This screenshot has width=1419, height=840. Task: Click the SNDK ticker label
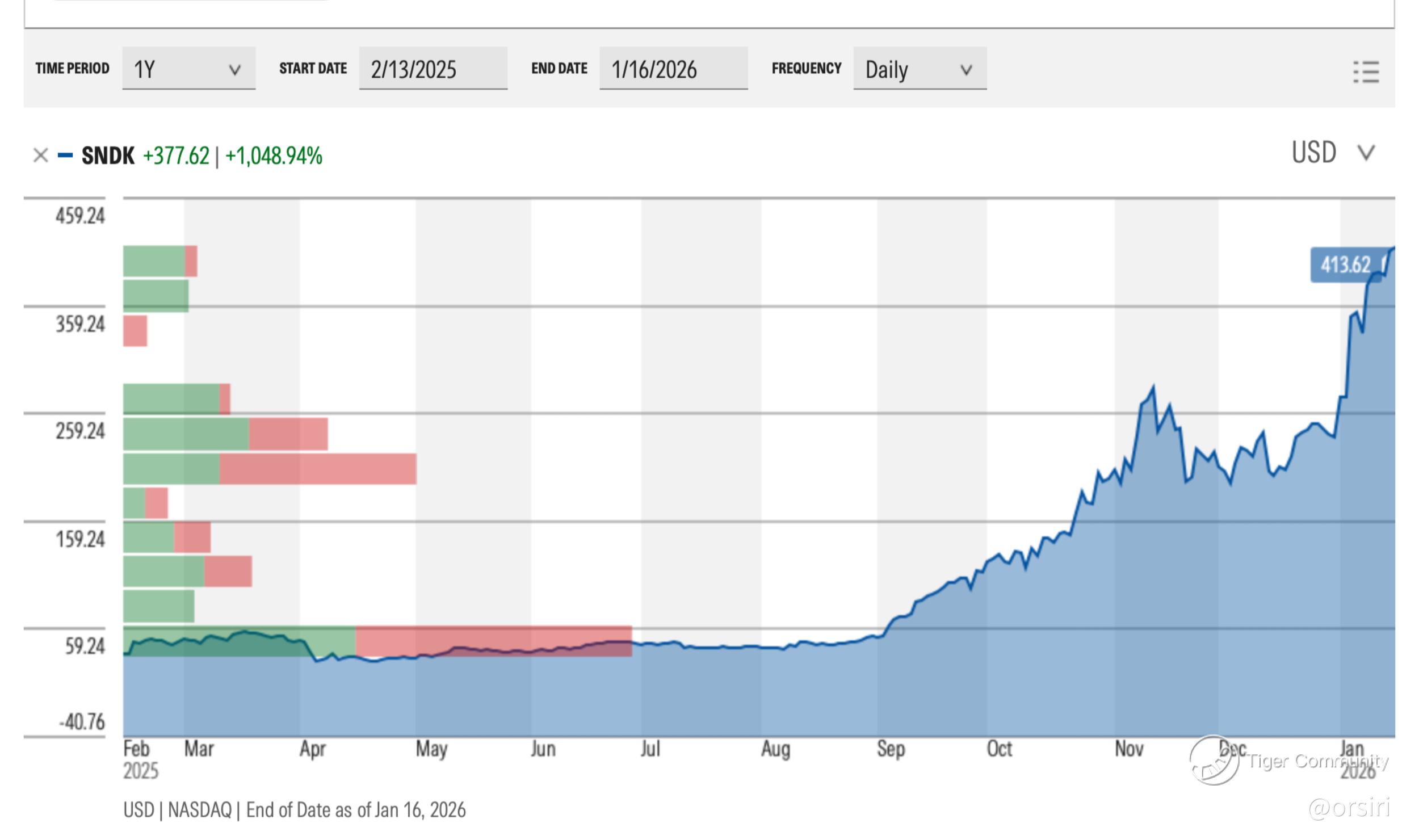click(108, 156)
